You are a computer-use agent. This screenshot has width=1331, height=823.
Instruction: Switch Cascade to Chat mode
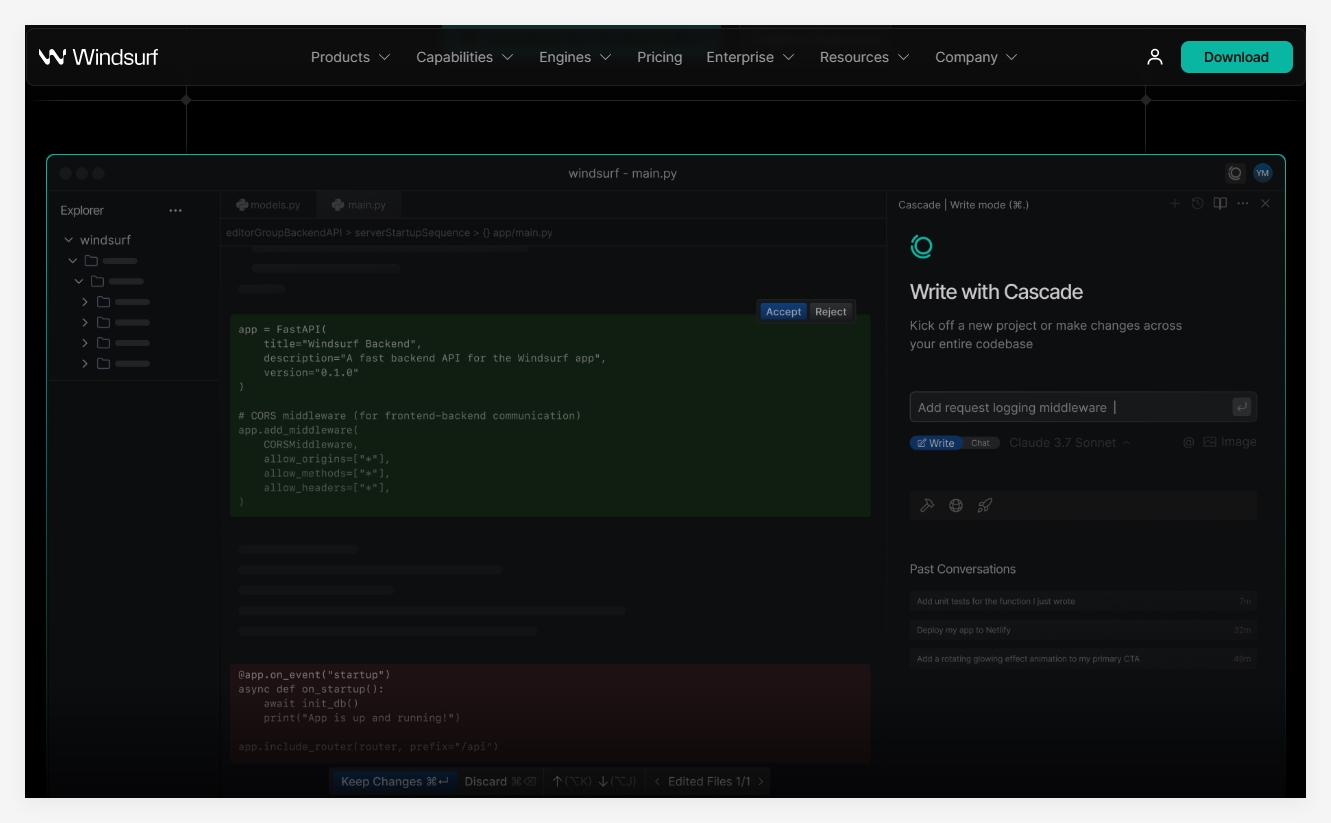point(982,441)
